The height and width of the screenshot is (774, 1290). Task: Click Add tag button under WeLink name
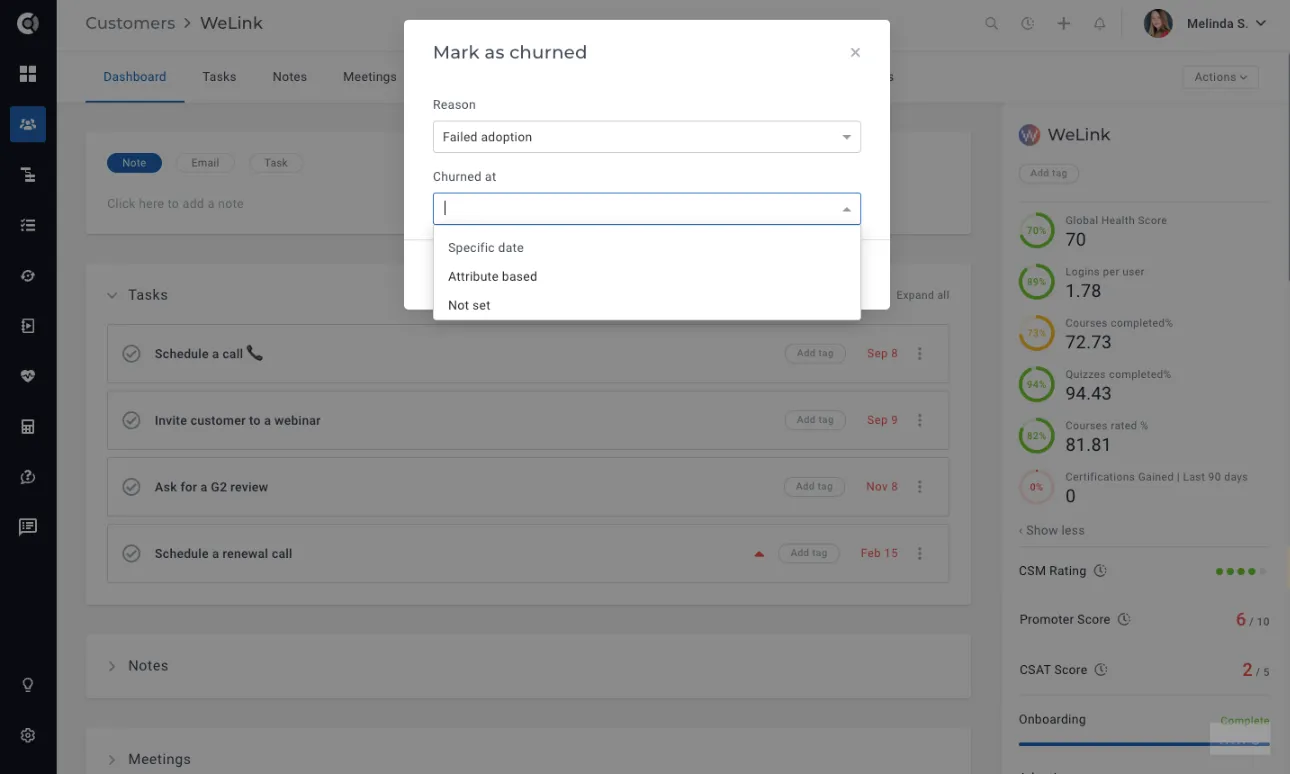pos(1048,173)
